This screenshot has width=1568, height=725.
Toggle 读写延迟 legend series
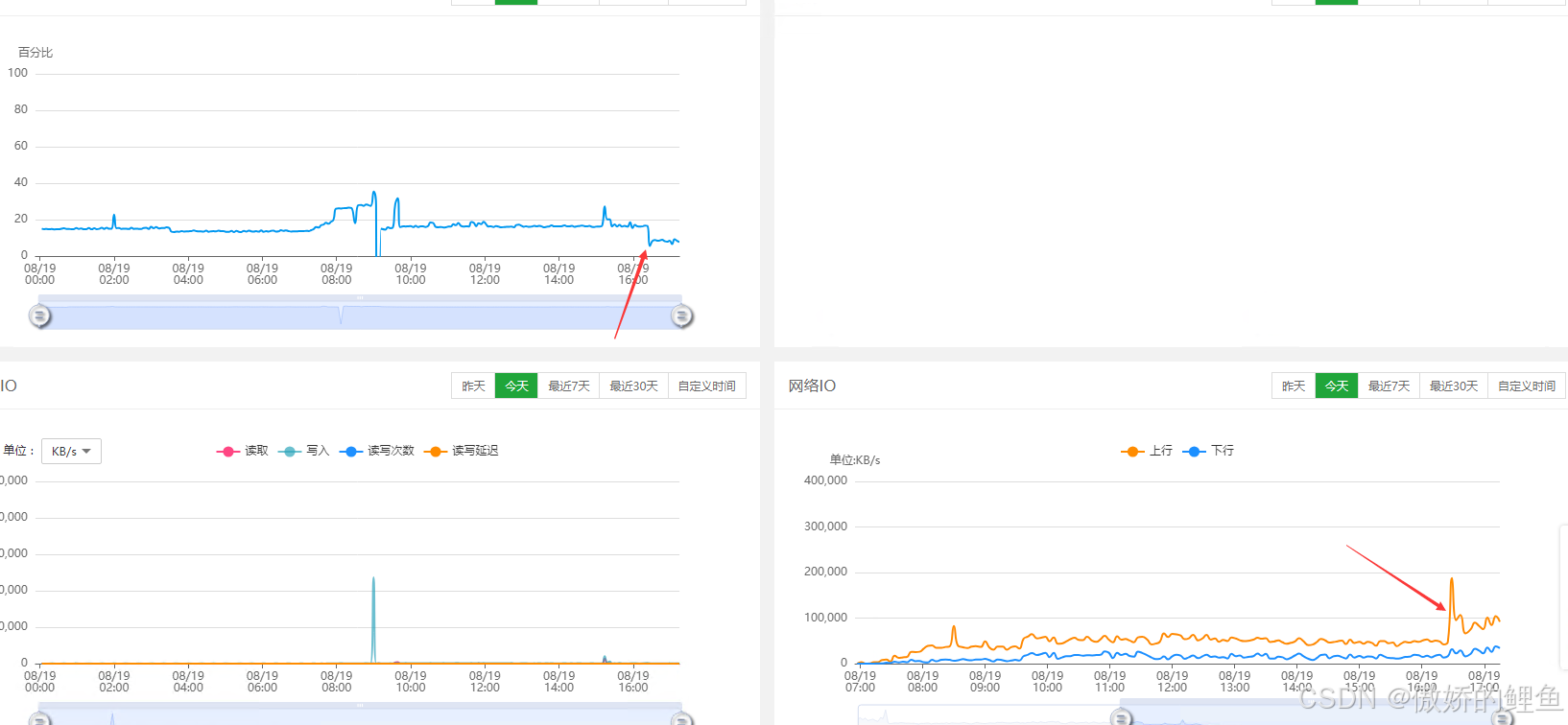462,451
